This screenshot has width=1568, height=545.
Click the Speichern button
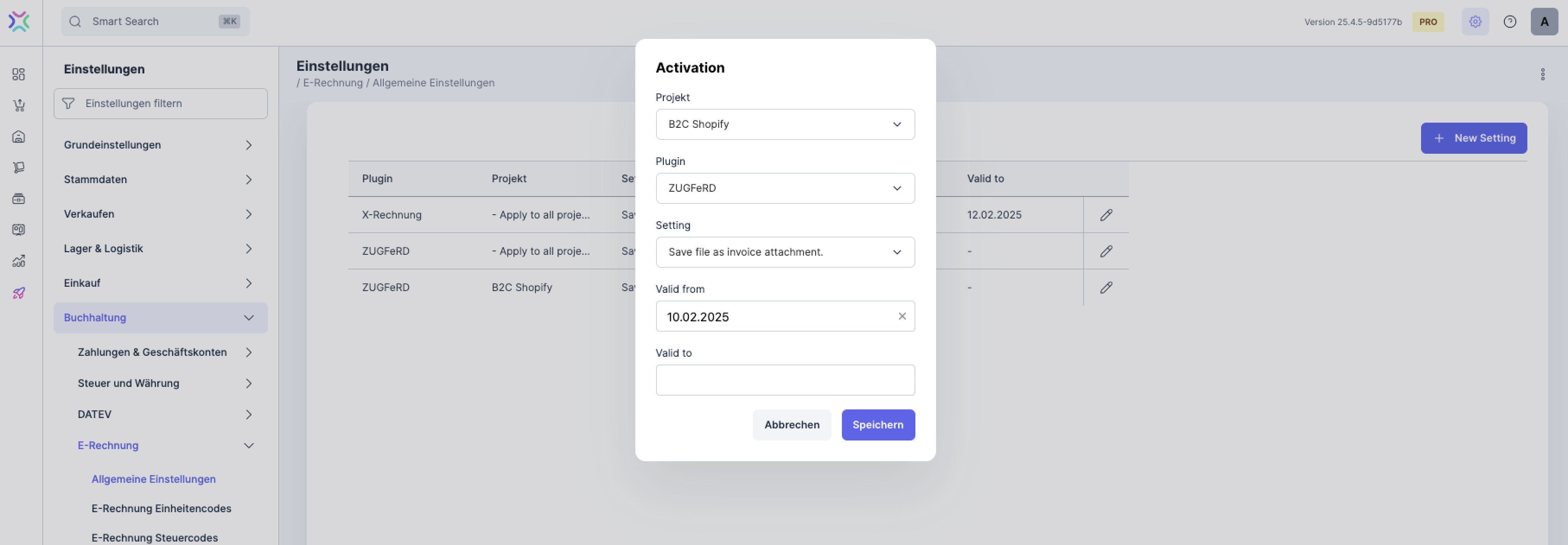(x=878, y=425)
